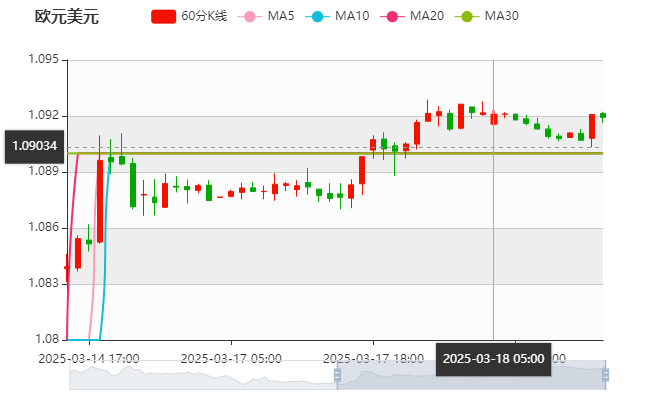Click the 1.095 y-axis label
670x400 pixels.
[x=47, y=59]
